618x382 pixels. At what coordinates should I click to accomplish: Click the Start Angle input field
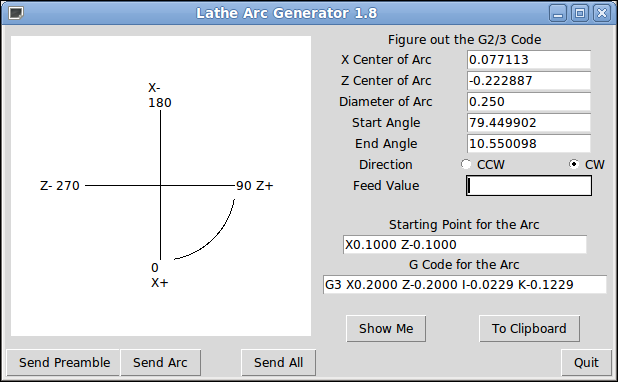529,123
